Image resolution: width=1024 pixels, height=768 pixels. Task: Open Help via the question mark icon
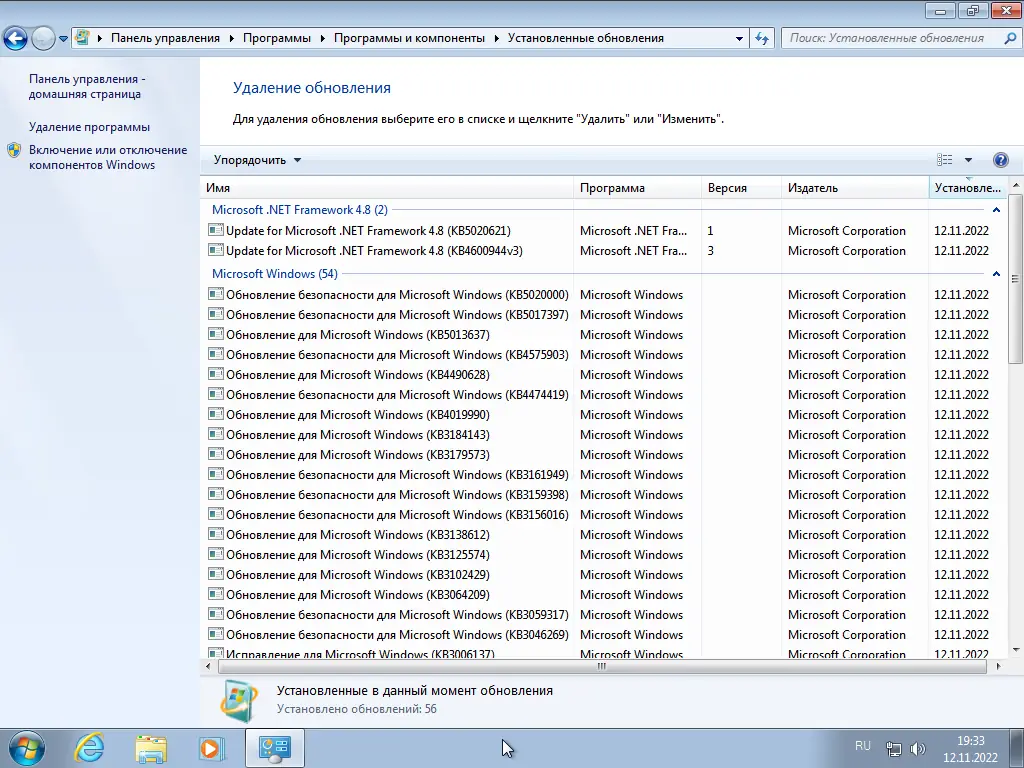[x=1001, y=159]
